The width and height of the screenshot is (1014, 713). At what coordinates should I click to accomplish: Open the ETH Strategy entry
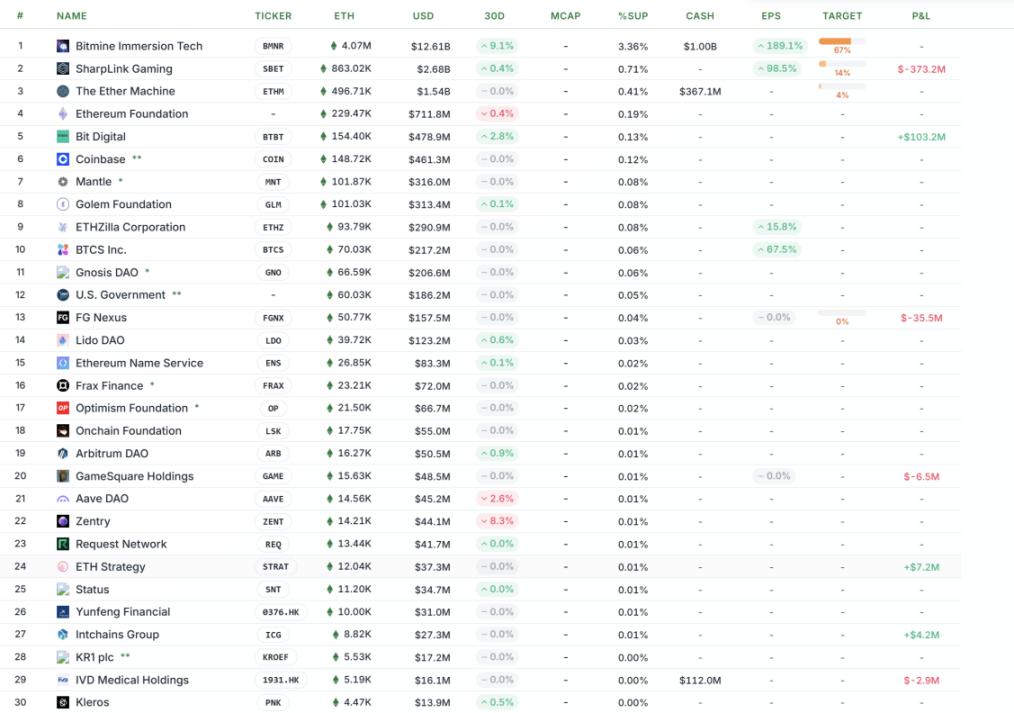[x=111, y=566]
